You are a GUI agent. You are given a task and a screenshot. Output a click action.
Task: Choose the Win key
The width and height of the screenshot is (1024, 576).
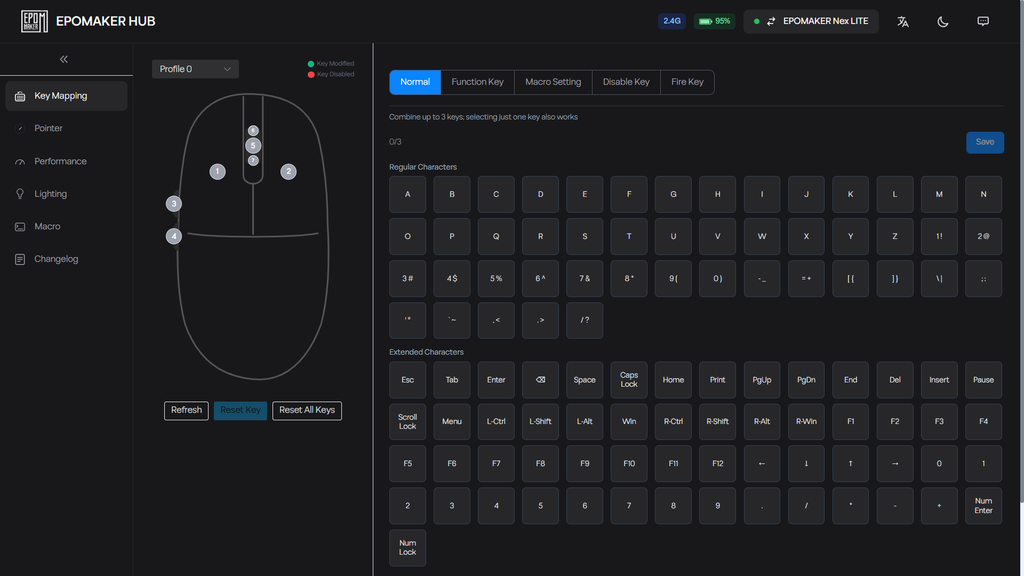[x=629, y=422]
